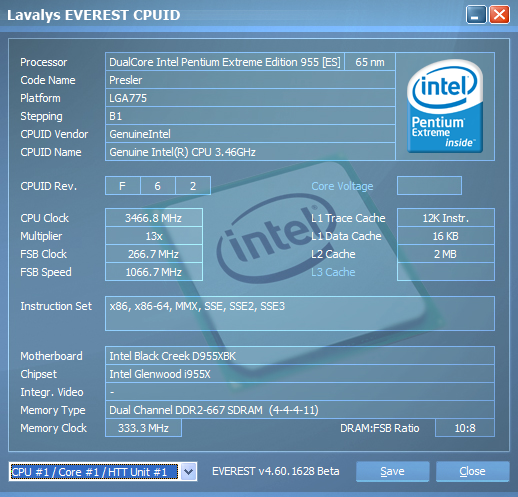Screen dimensions: 518x497
Task: Click the 13x multiplier value
Action: 154,236
